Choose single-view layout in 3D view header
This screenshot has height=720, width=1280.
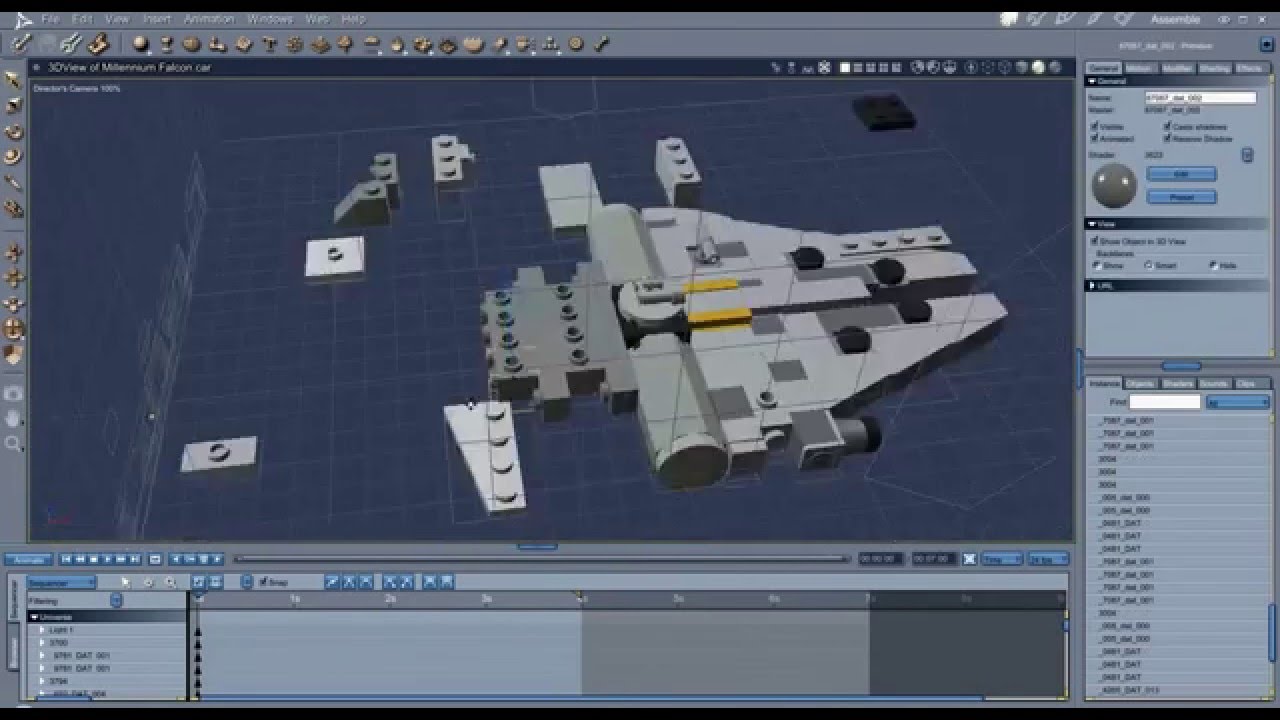pyautogui.click(x=845, y=68)
